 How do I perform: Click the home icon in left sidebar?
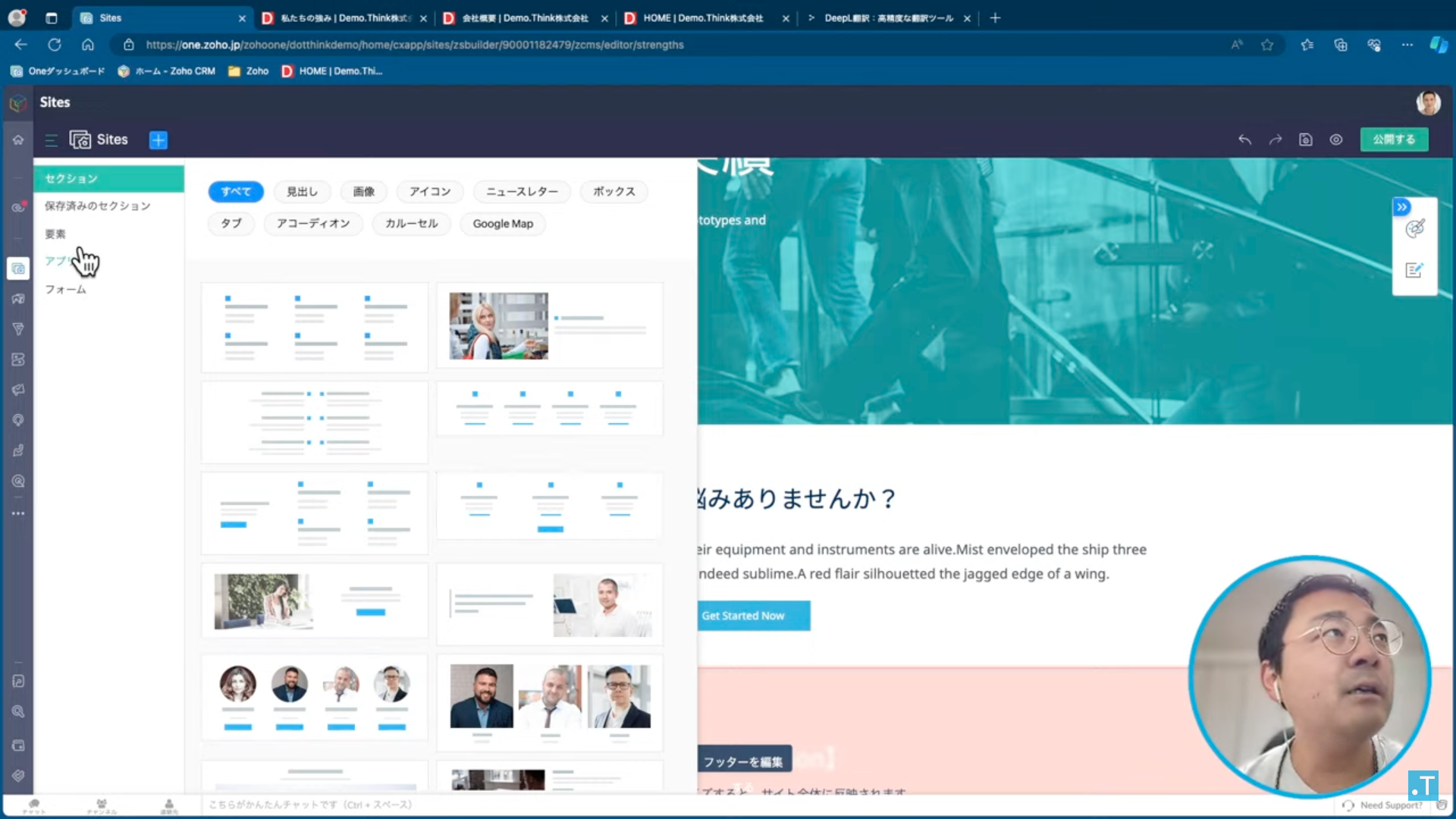point(17,140)
